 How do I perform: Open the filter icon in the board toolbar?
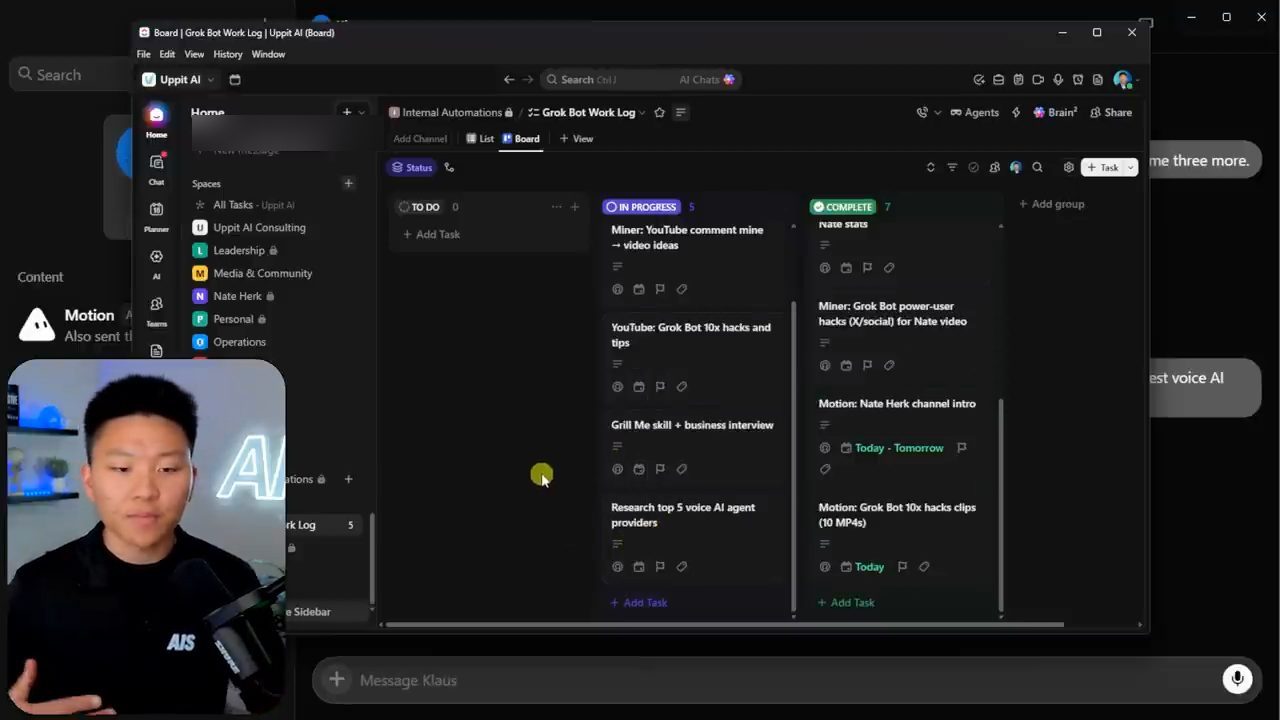(x=952, y=168)
